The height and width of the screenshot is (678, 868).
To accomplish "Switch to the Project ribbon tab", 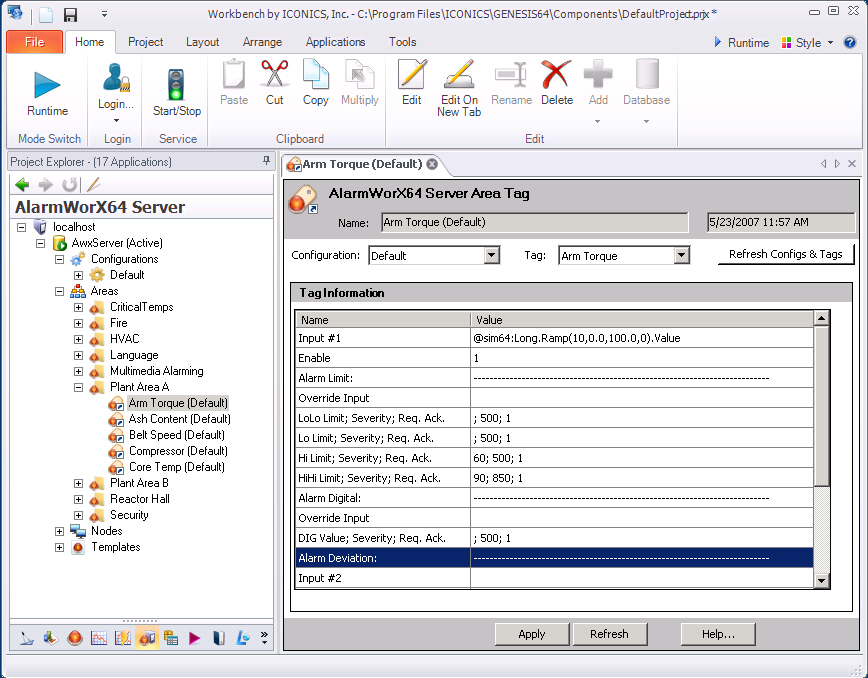I will pos(146,42).
